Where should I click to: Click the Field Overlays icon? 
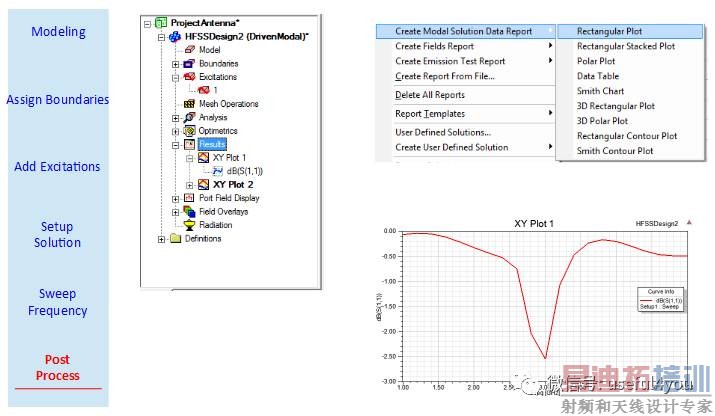point(189,212)
